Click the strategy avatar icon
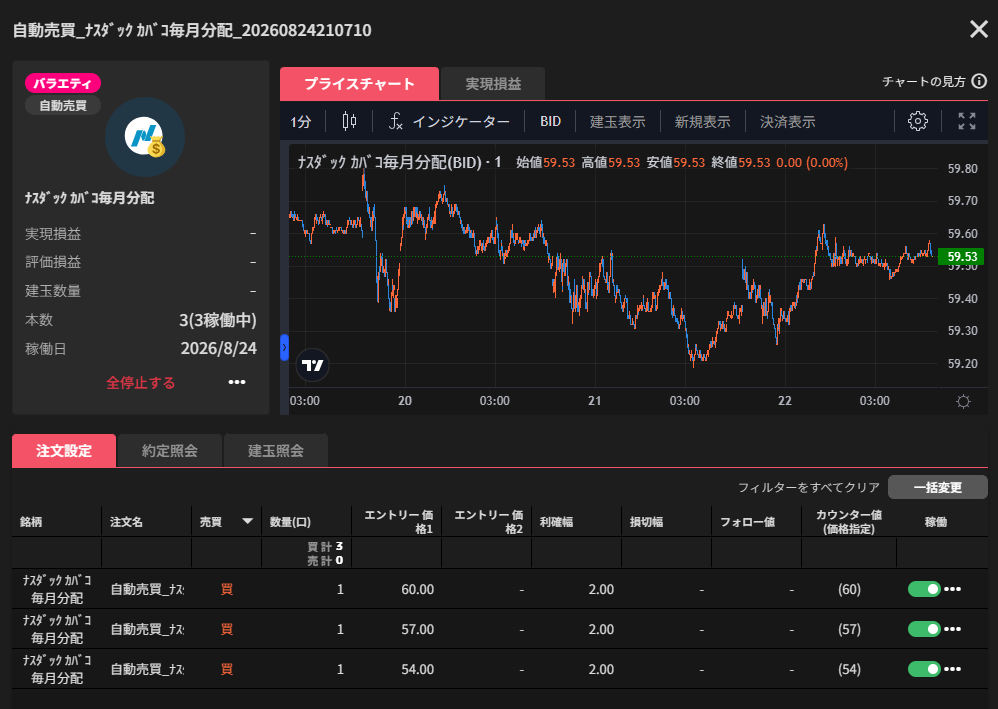The image size is (998, 709). 144,137
